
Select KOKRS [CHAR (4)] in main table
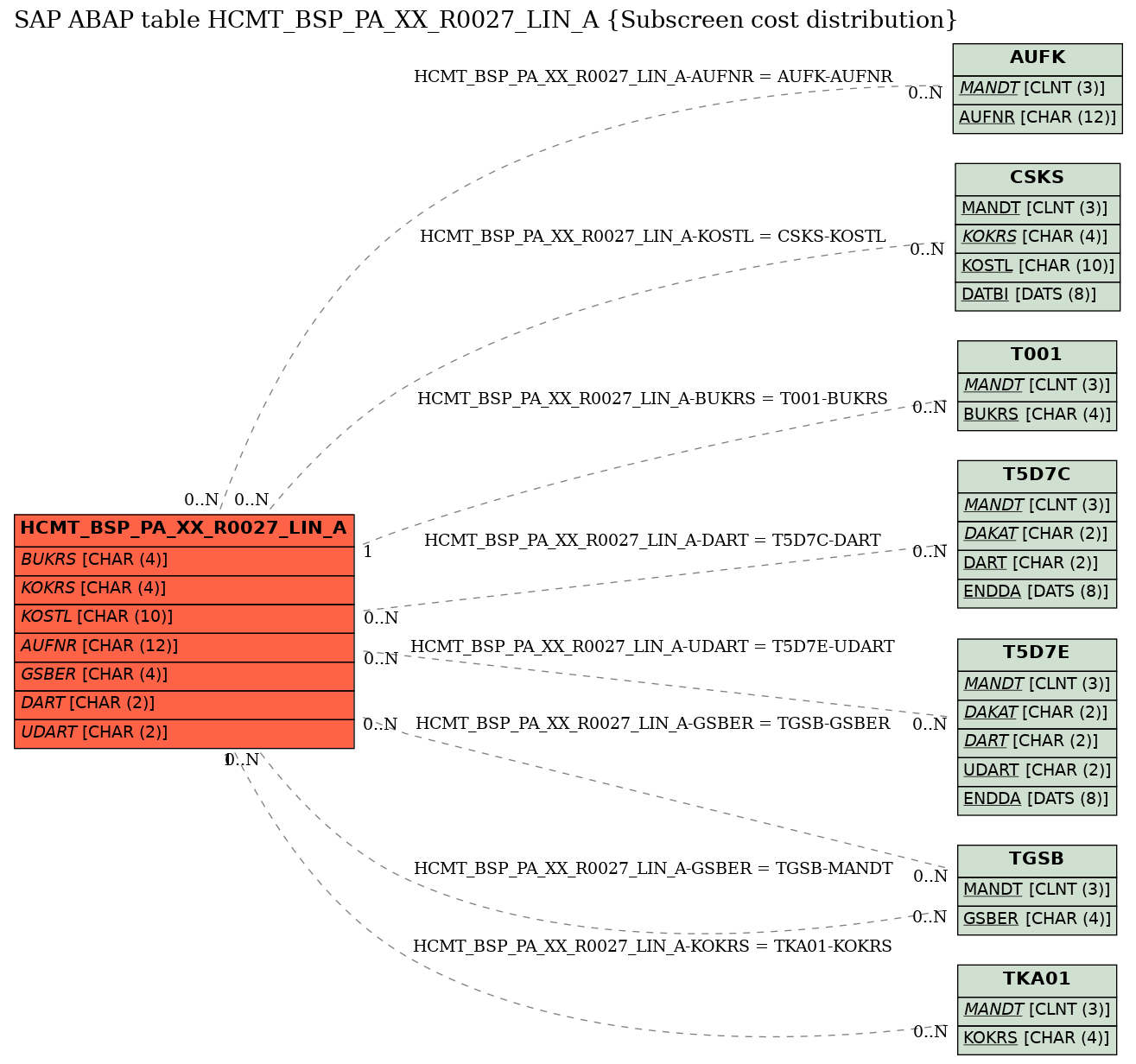pyautogui.click(x=184, y=589)
